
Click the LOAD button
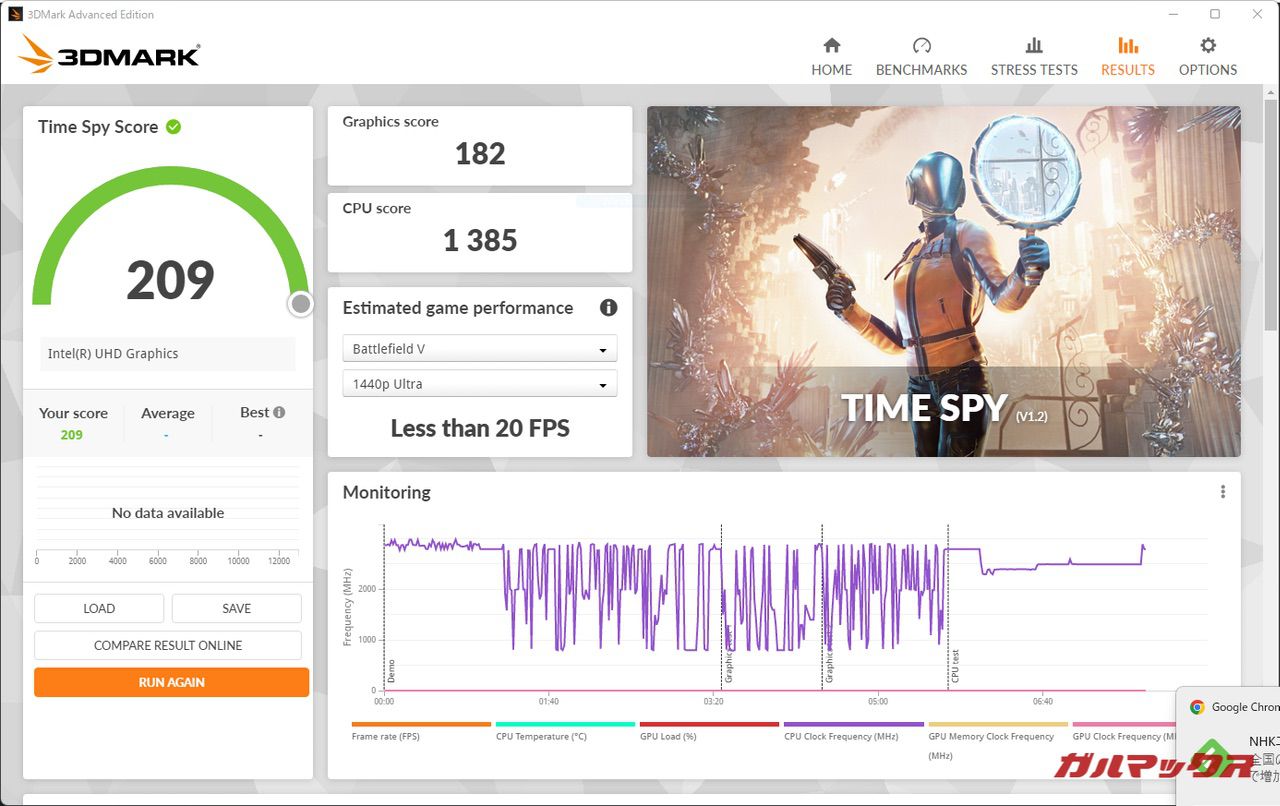click(x=98, y=608)
